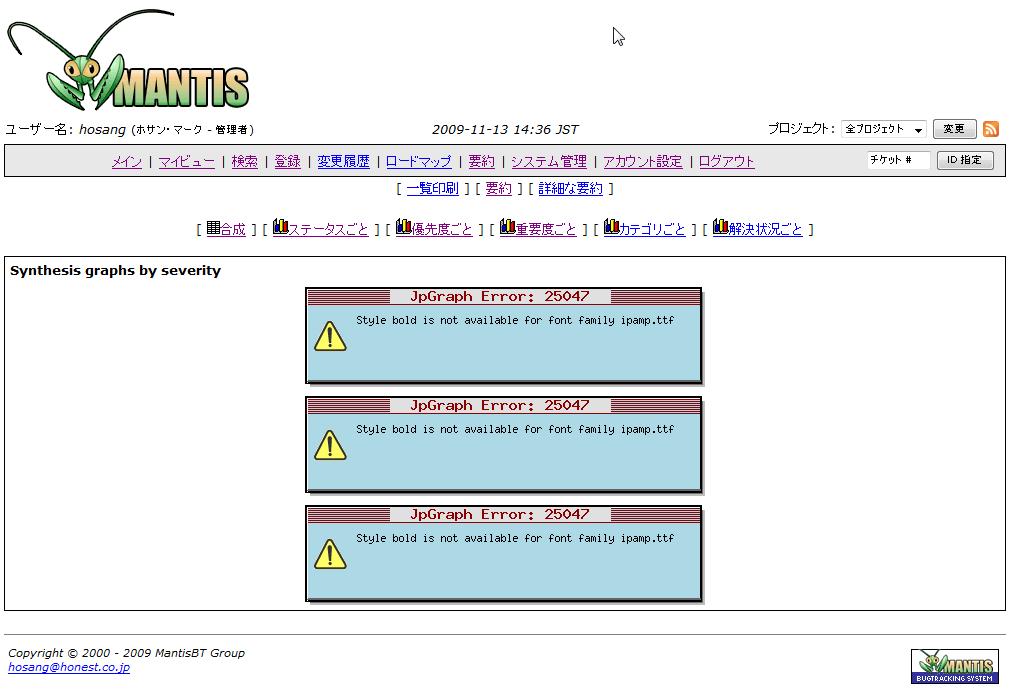Image resolution: width=1010 pixels, height=700 pixels.
Task: Open the マイビュー menu item
Action: point(186,161)
